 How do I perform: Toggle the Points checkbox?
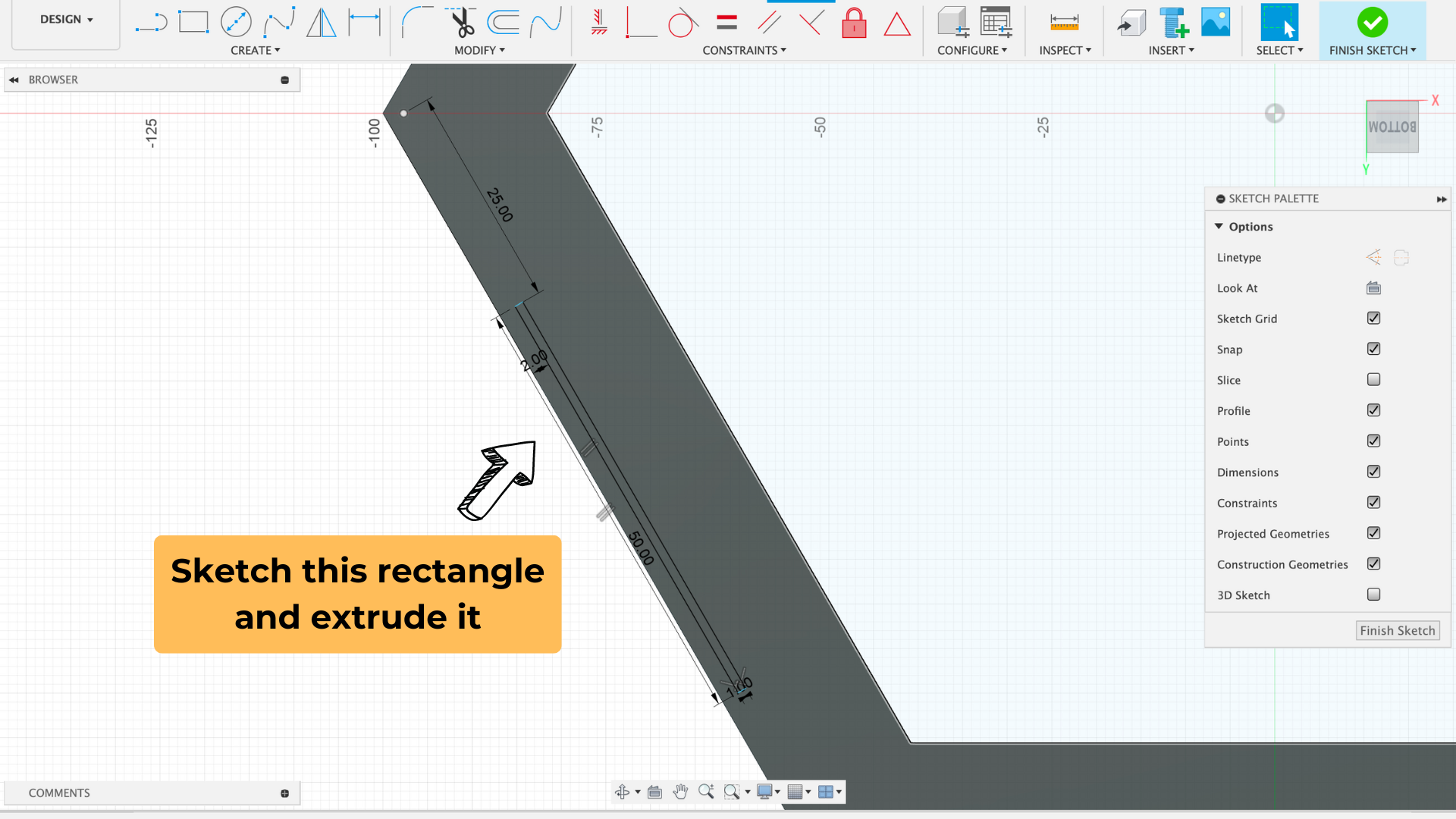click(x=1373, y=441)
